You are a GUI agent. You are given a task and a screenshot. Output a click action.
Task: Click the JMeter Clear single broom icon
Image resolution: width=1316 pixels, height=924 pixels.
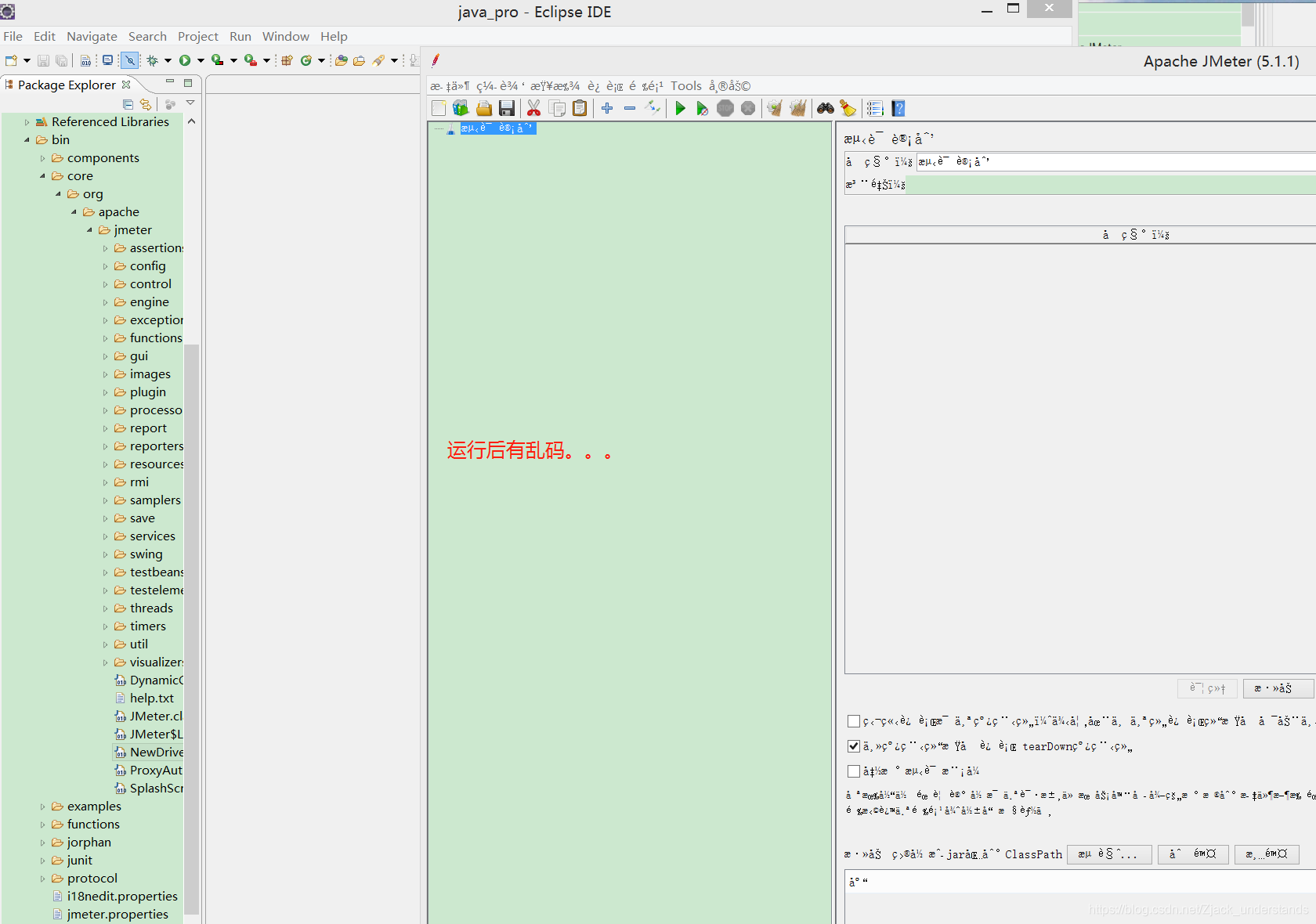(775, 108)
